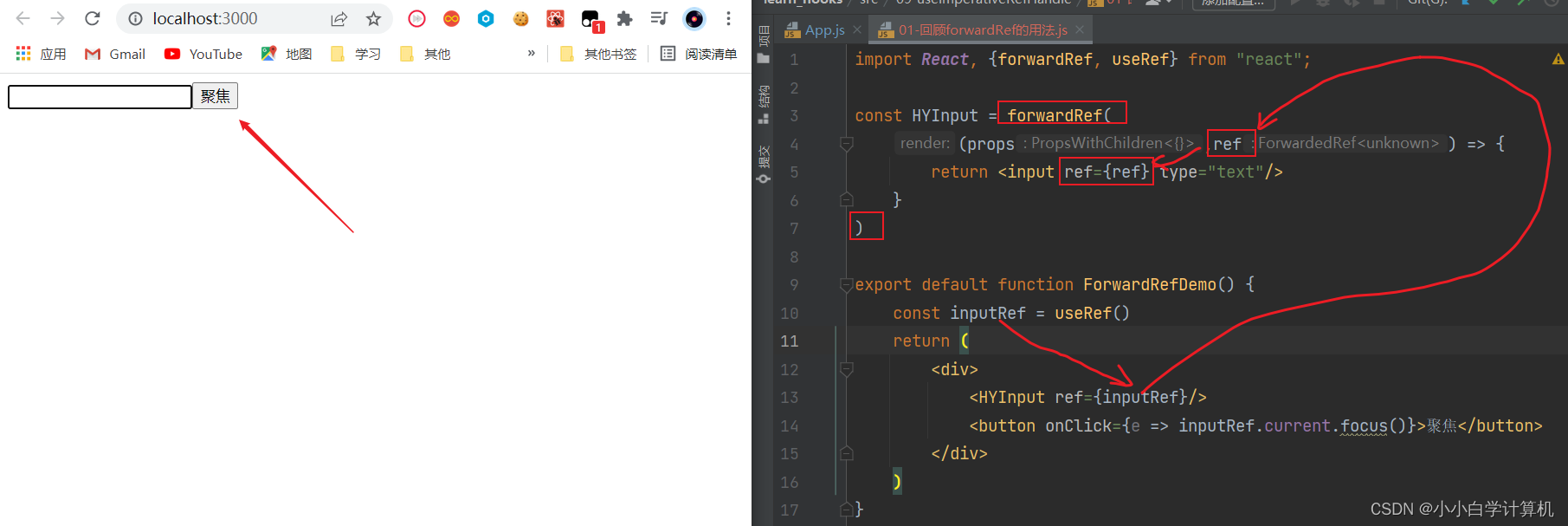1568x526 pixels.
Task: Close the 01-回顾forwardRef的用法.js tab
Action: point(1080,30)
